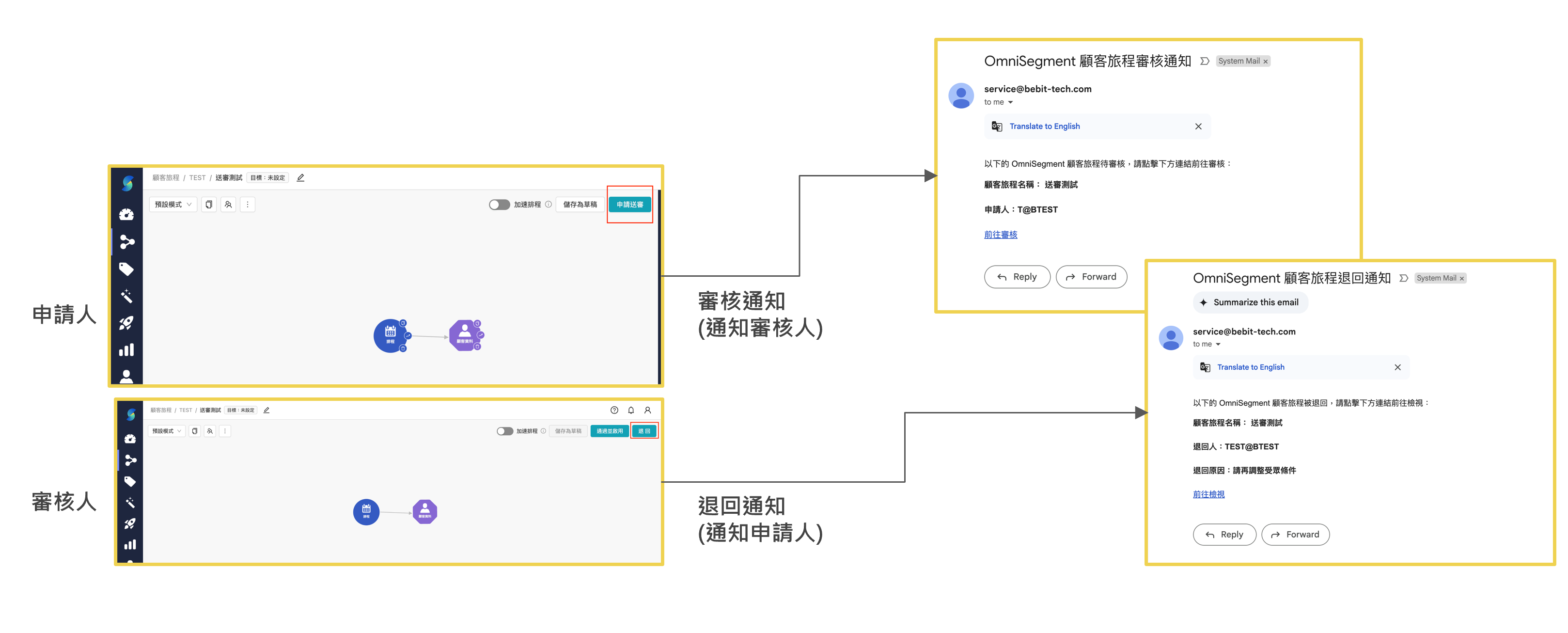Follow the 前往檢視 link in the return email

1209,494
